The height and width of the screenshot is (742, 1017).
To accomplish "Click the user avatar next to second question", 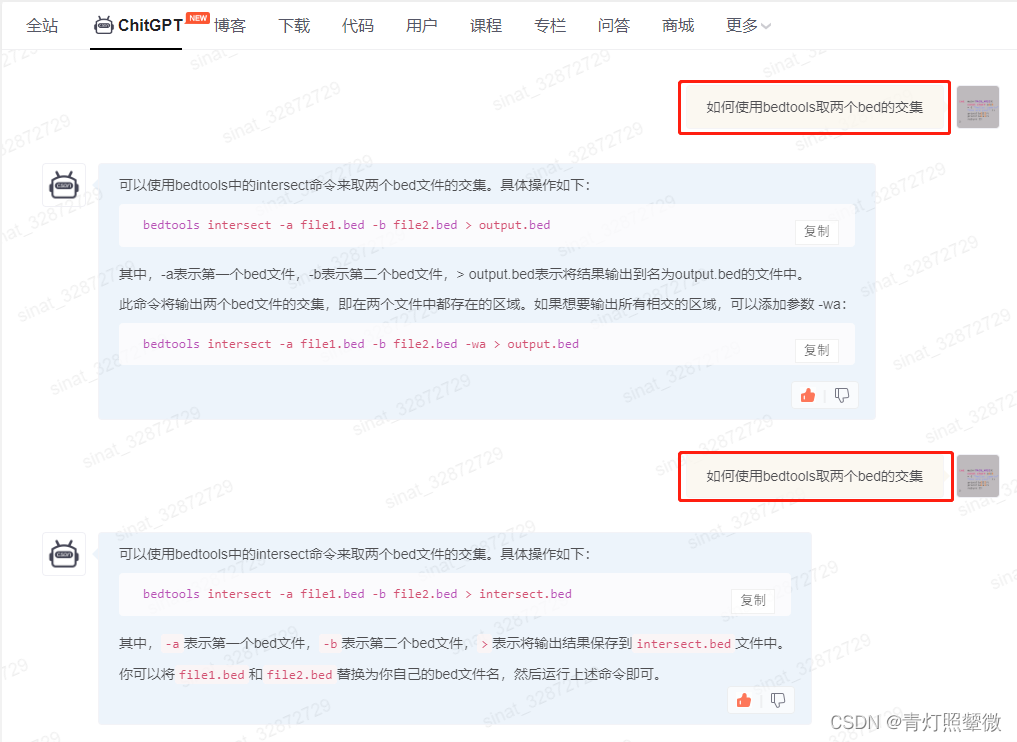I will (978, 476).
